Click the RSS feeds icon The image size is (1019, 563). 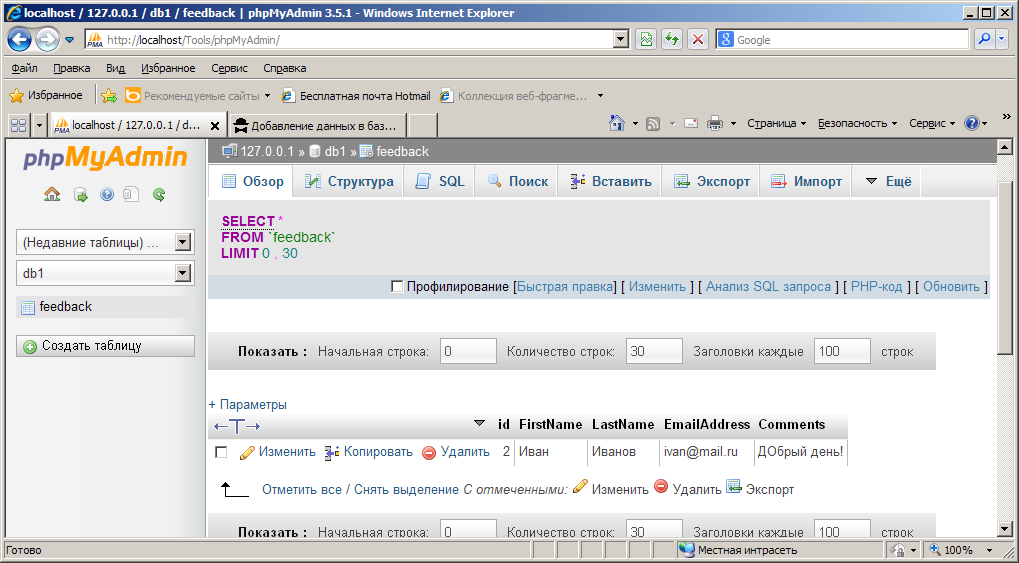(x=653, y=124)
